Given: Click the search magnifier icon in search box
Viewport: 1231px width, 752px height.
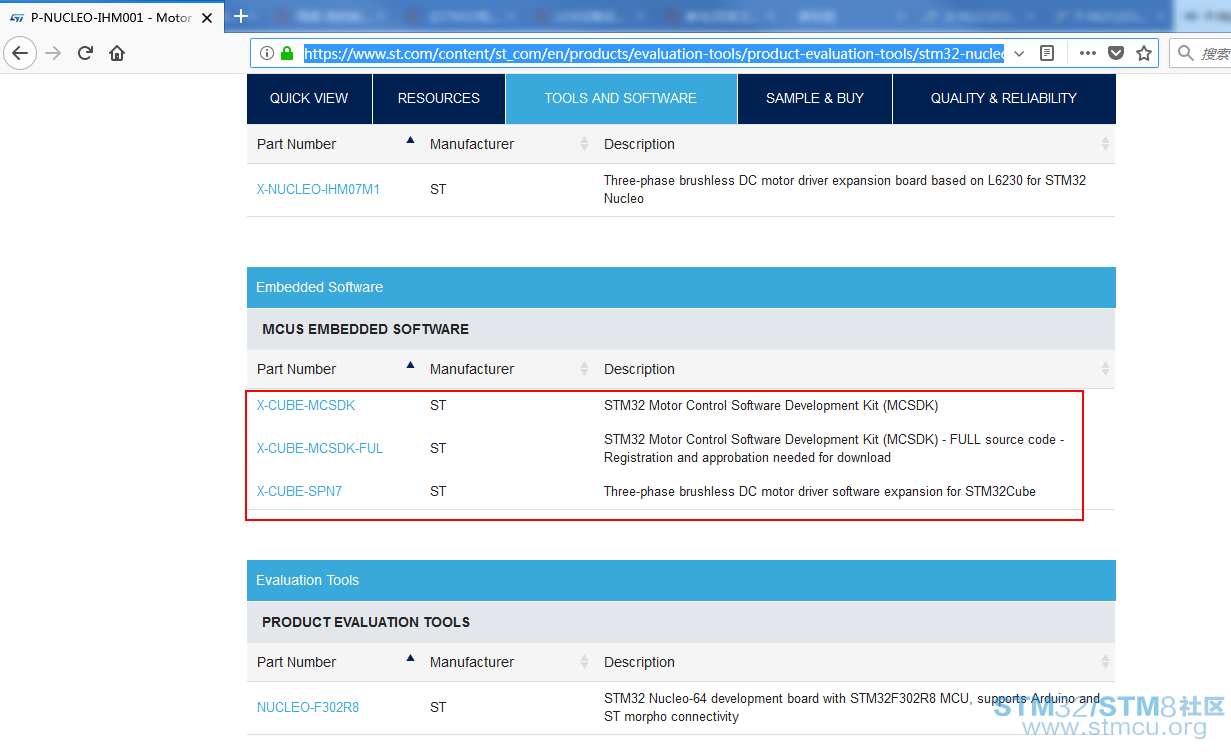Looking at the screenshot, I should coord(1185,53).
